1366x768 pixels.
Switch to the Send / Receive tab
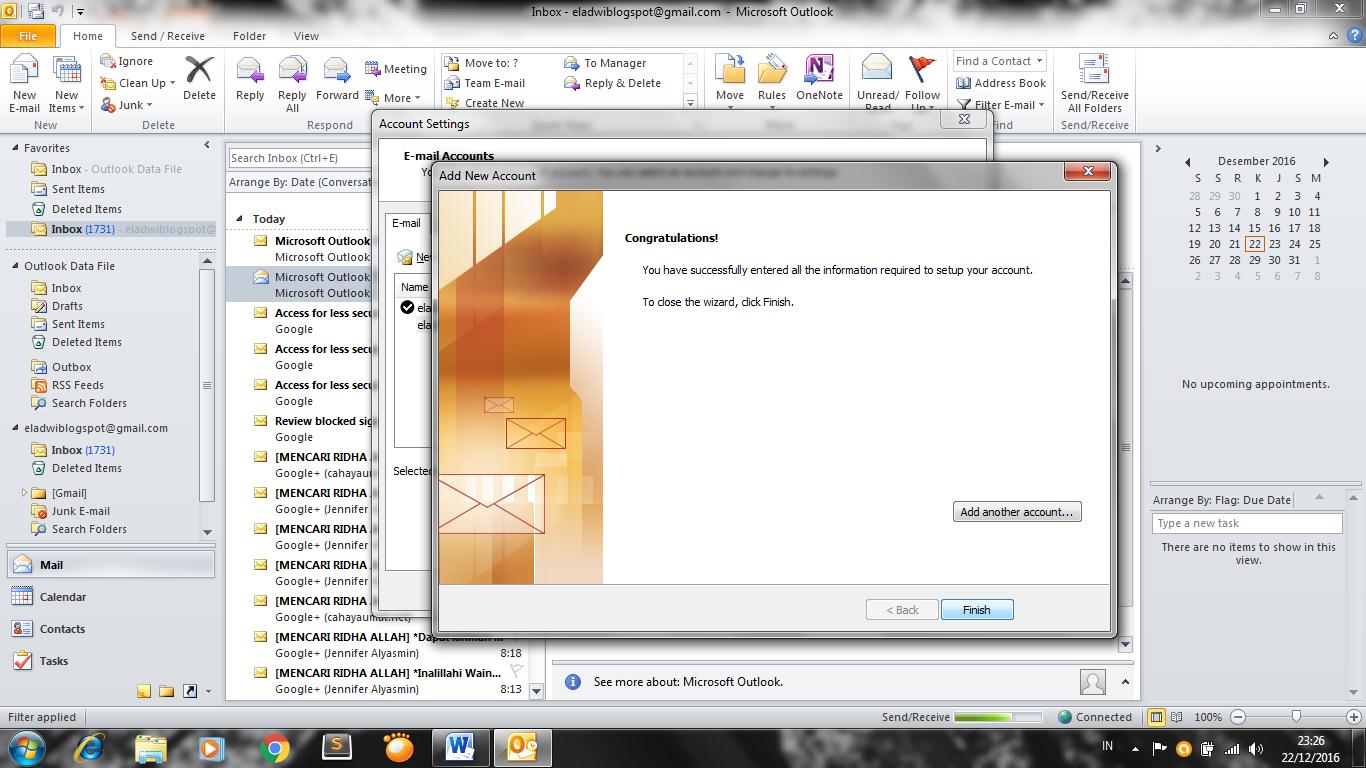click(167, 36)
